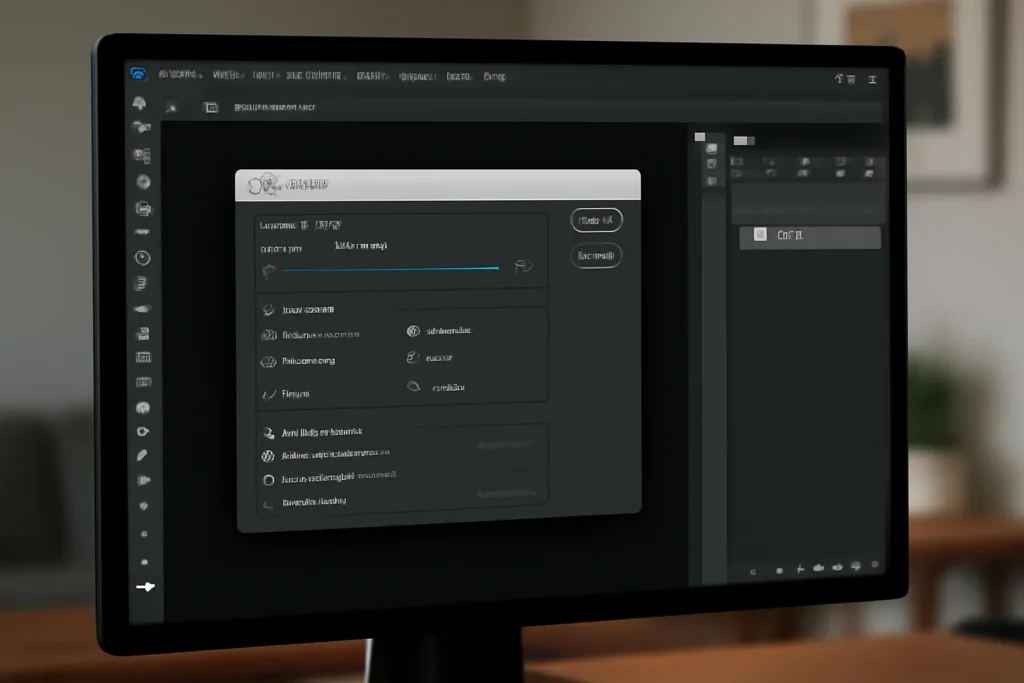This screenshot has width=1024, height=683.
Task: Click the second rounded button in dialog
Action: point(596,255)
